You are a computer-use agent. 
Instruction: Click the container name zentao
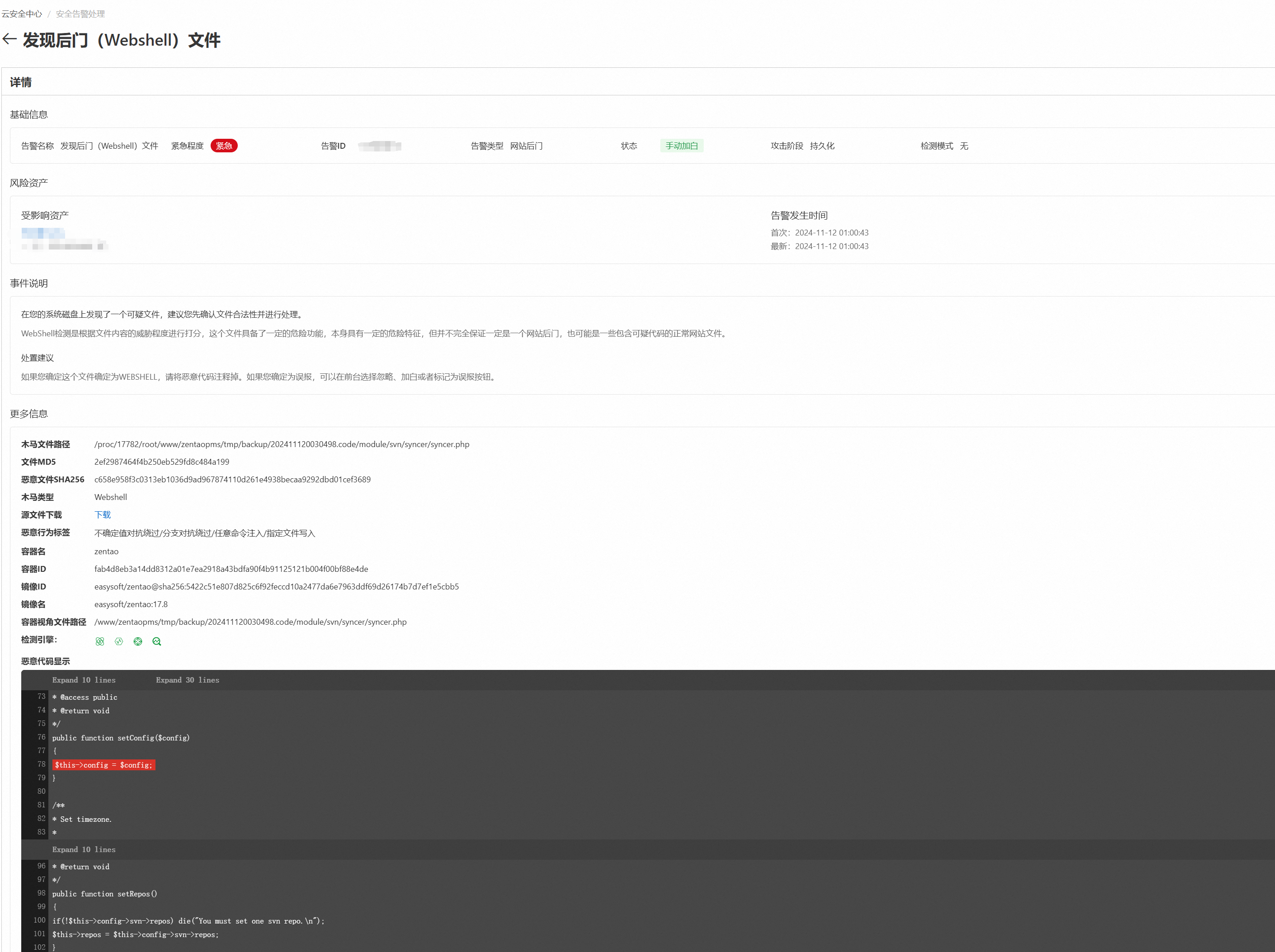(x=107, y=551)
